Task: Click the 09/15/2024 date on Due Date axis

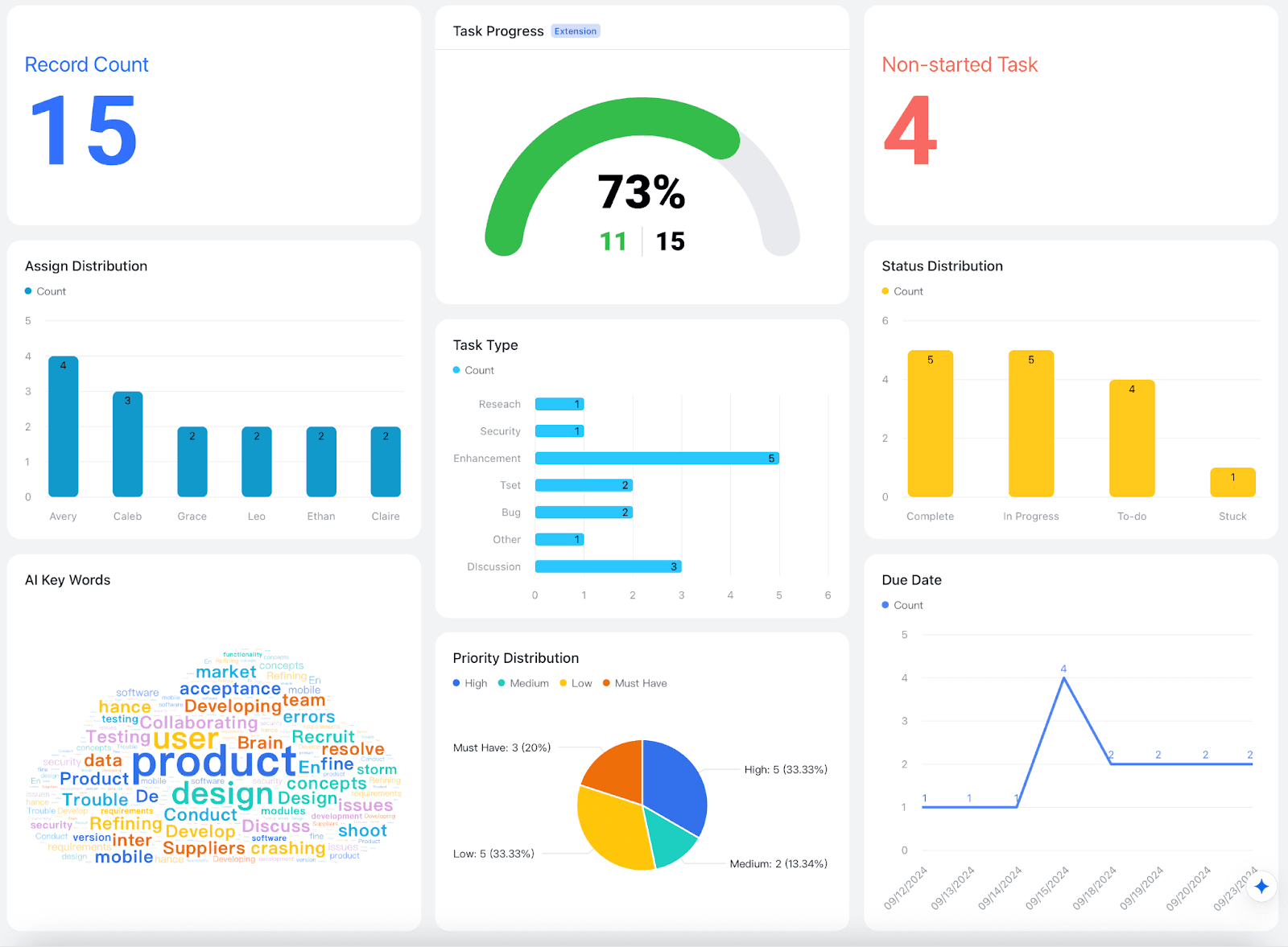Action: pyautogui.click(x=1047, y=888)
